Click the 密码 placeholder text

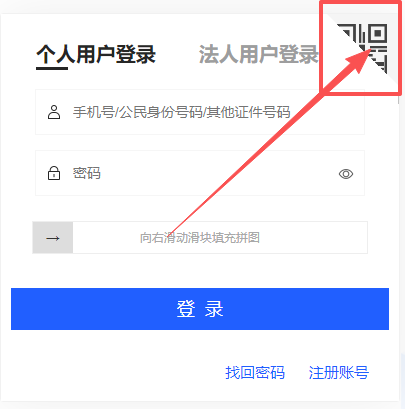click(x=87, y=173)
